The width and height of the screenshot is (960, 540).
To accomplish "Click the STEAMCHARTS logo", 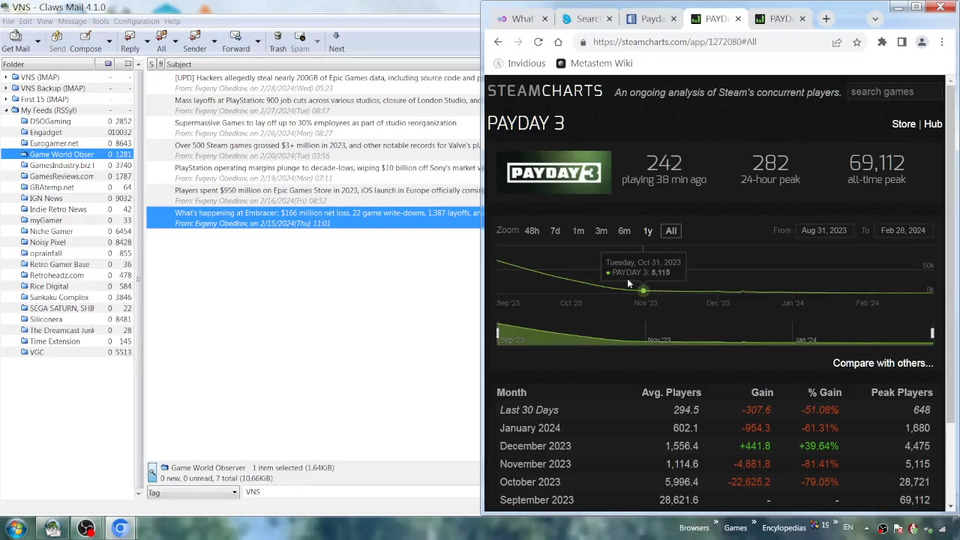I will [545, 91].
